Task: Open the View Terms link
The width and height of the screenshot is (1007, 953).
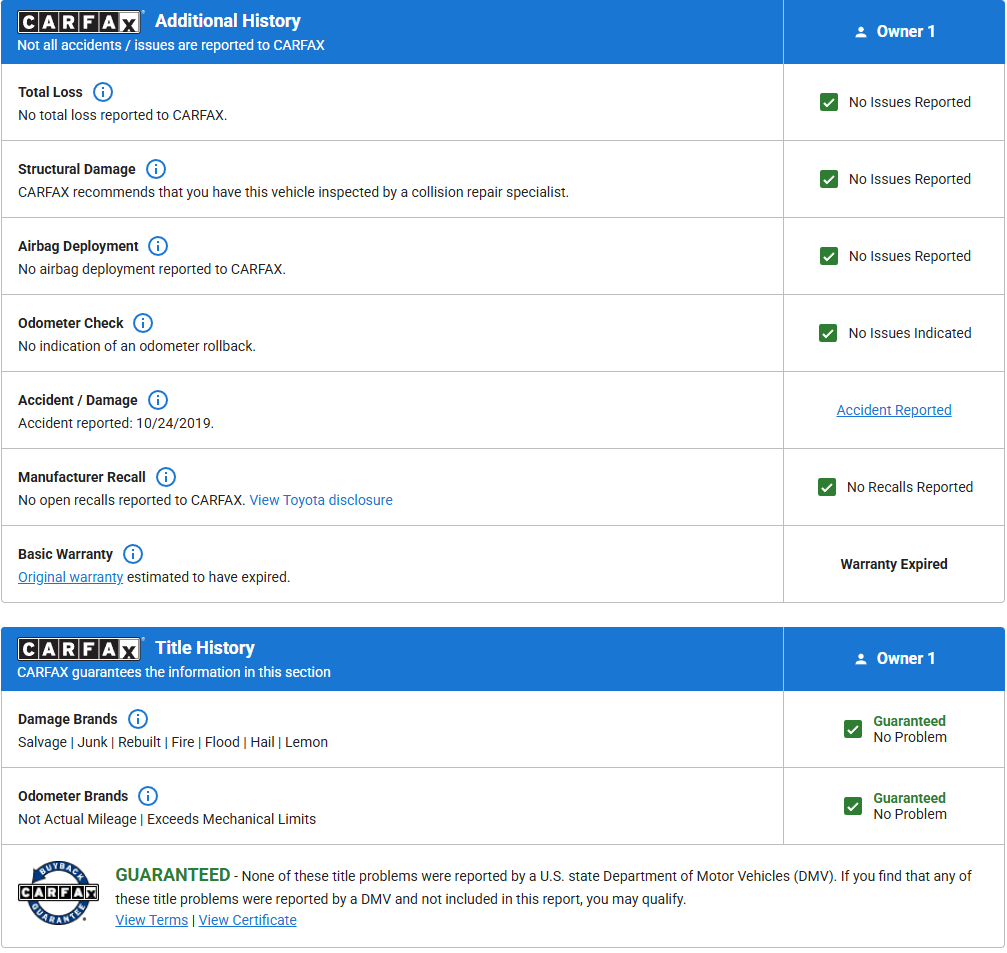Action: click(x=152, y=920)
